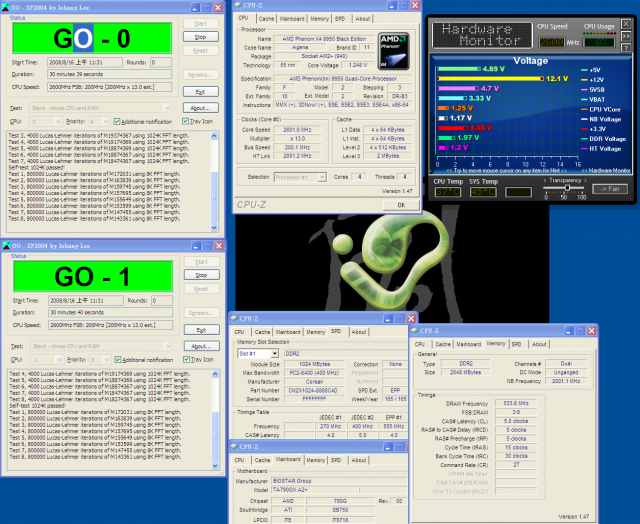Click CPU-Z Mainboard window title icon
Viewport: 640px width, 524px height.
(234, 446)
